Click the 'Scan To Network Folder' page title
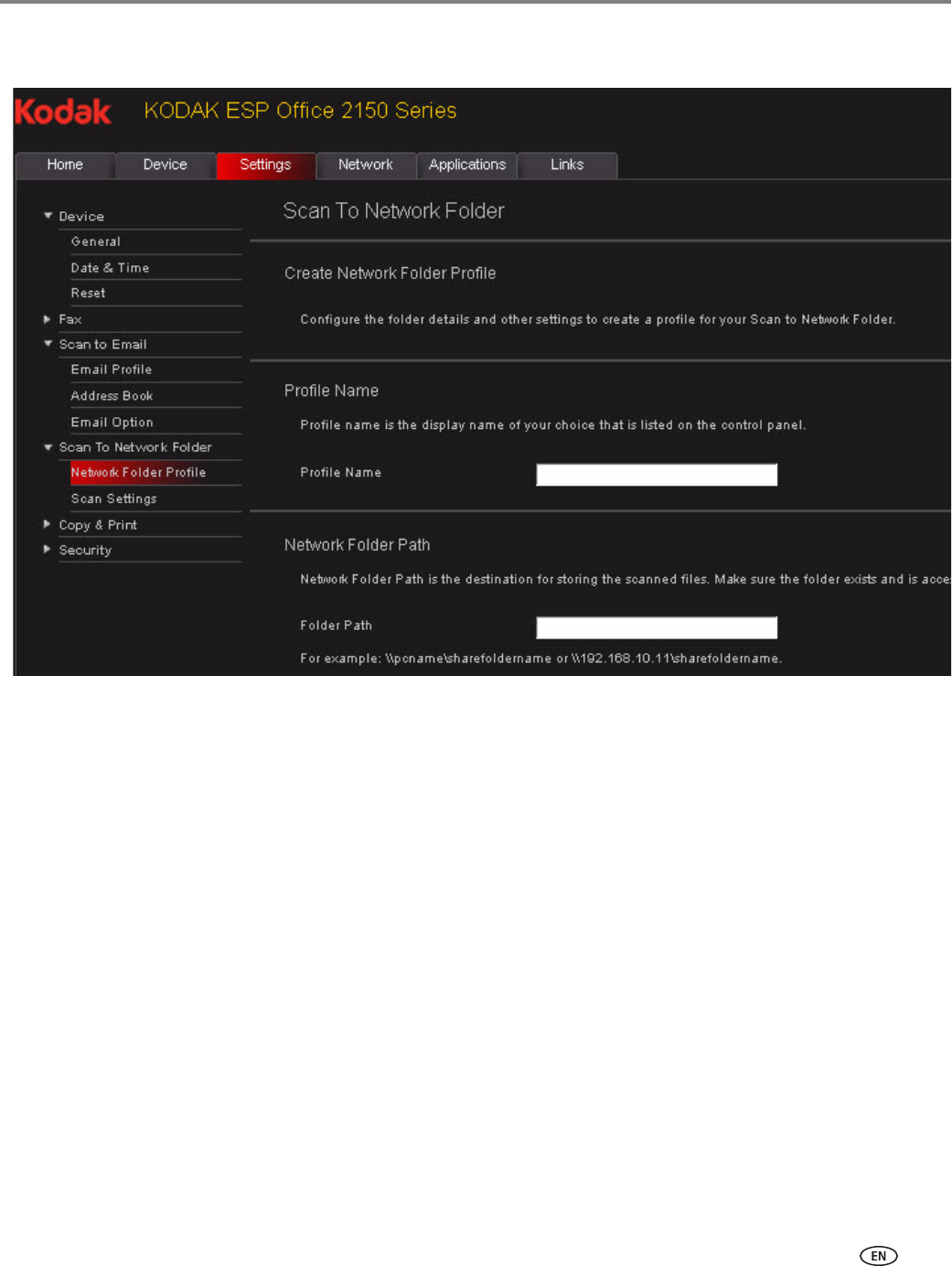 click(x=393, y=211)
